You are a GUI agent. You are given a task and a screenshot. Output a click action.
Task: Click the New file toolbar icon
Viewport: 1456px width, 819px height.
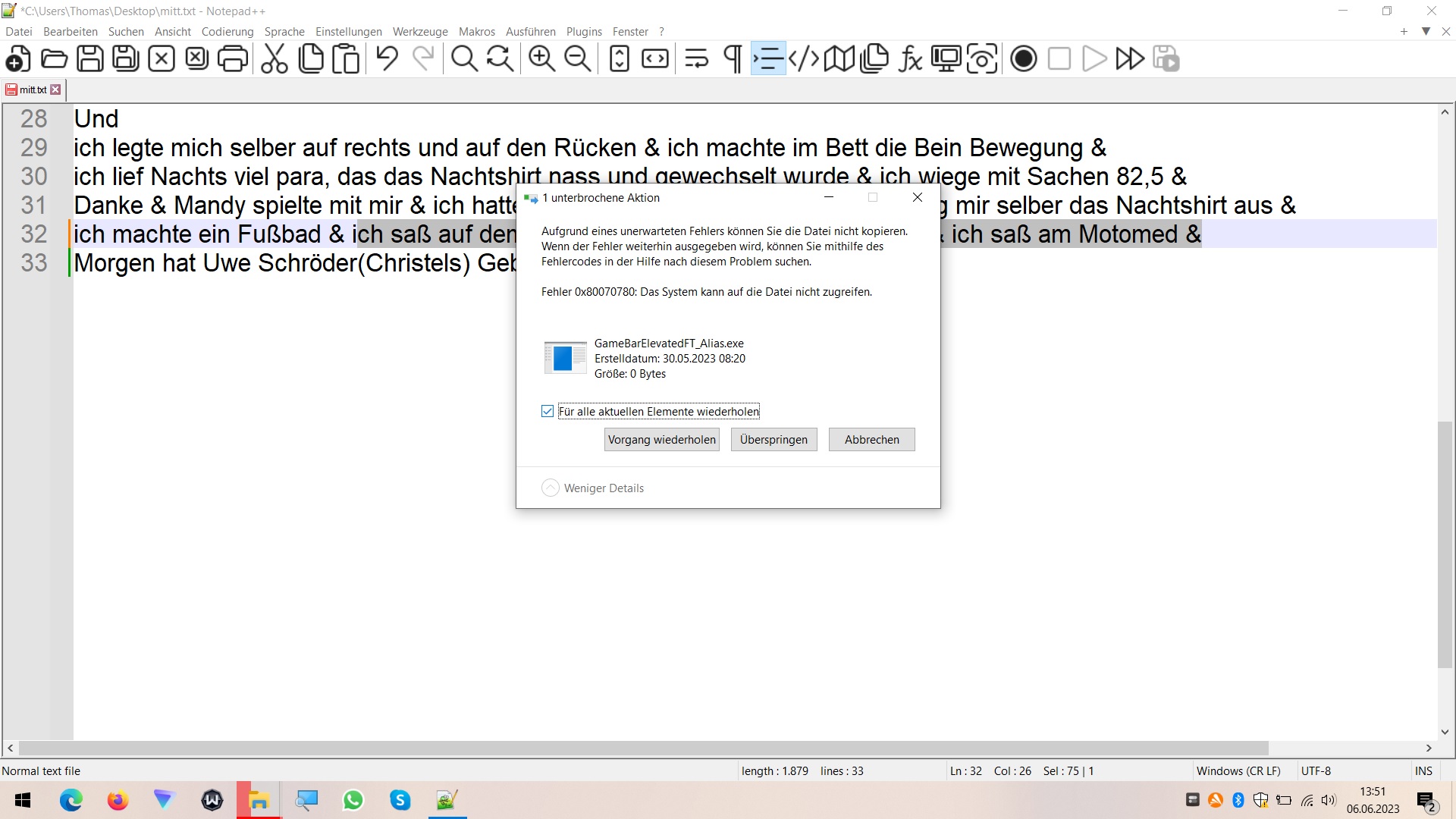pyautogui.click(x=18, y=59)
